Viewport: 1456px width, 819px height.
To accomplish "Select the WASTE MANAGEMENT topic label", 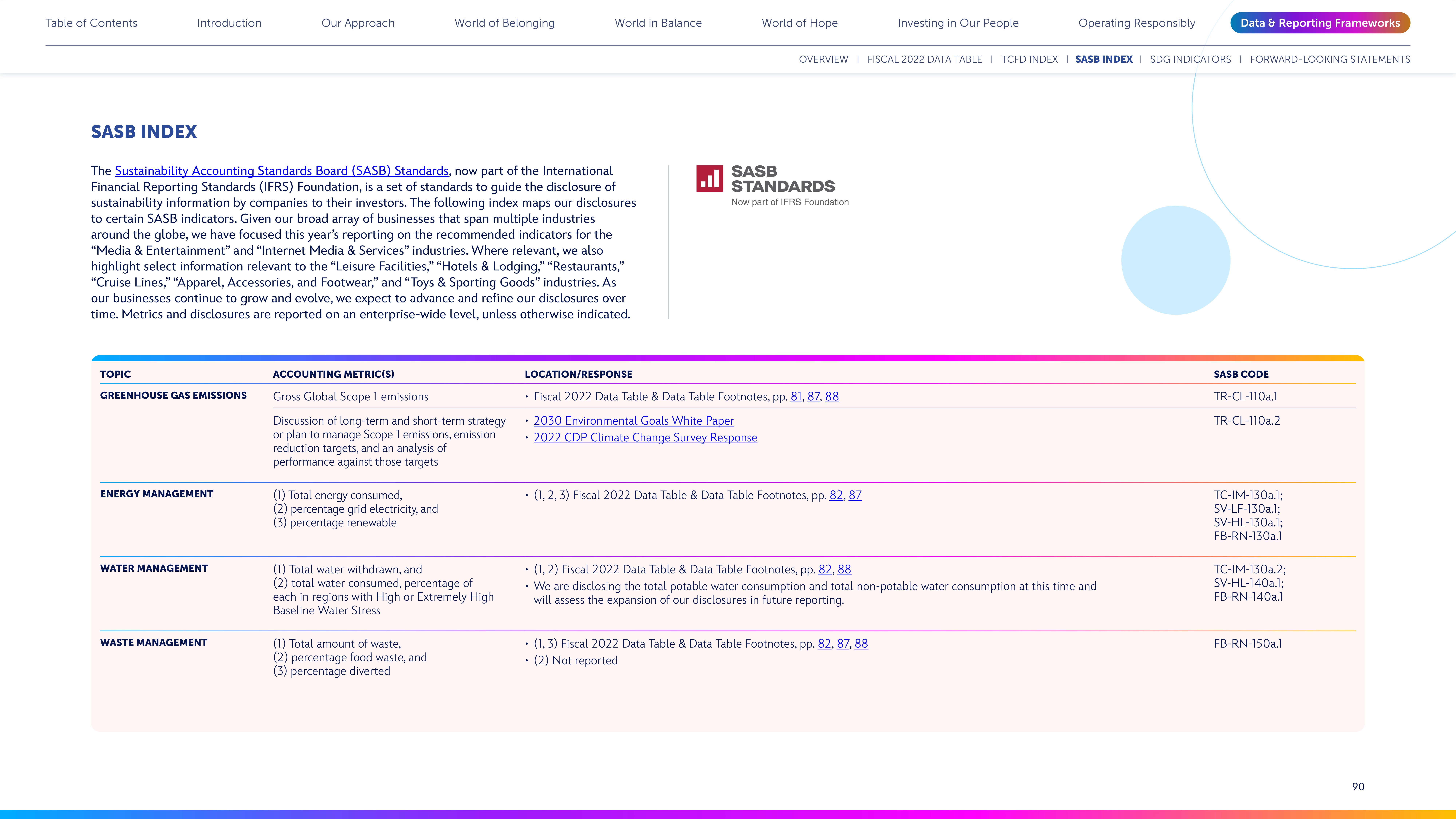I will click(x=154, y=643).
